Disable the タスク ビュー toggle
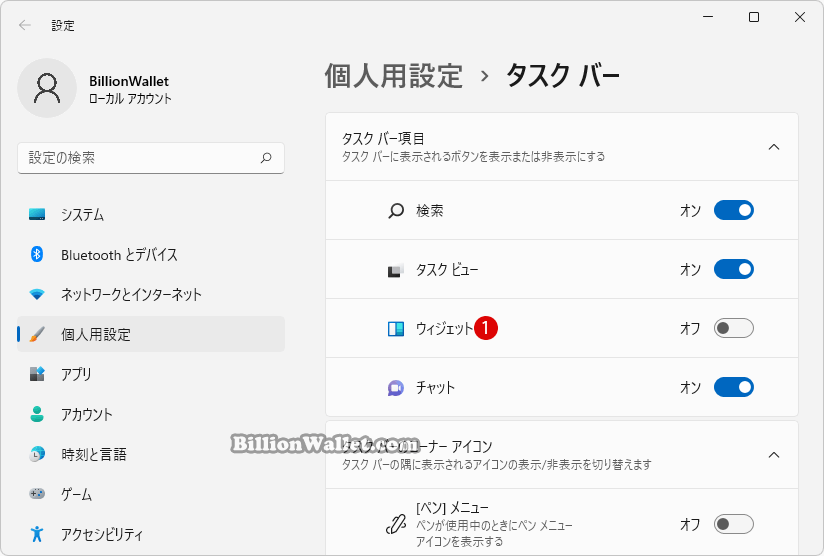The height and width of the screenshot is (556, 824). point(734,269)
